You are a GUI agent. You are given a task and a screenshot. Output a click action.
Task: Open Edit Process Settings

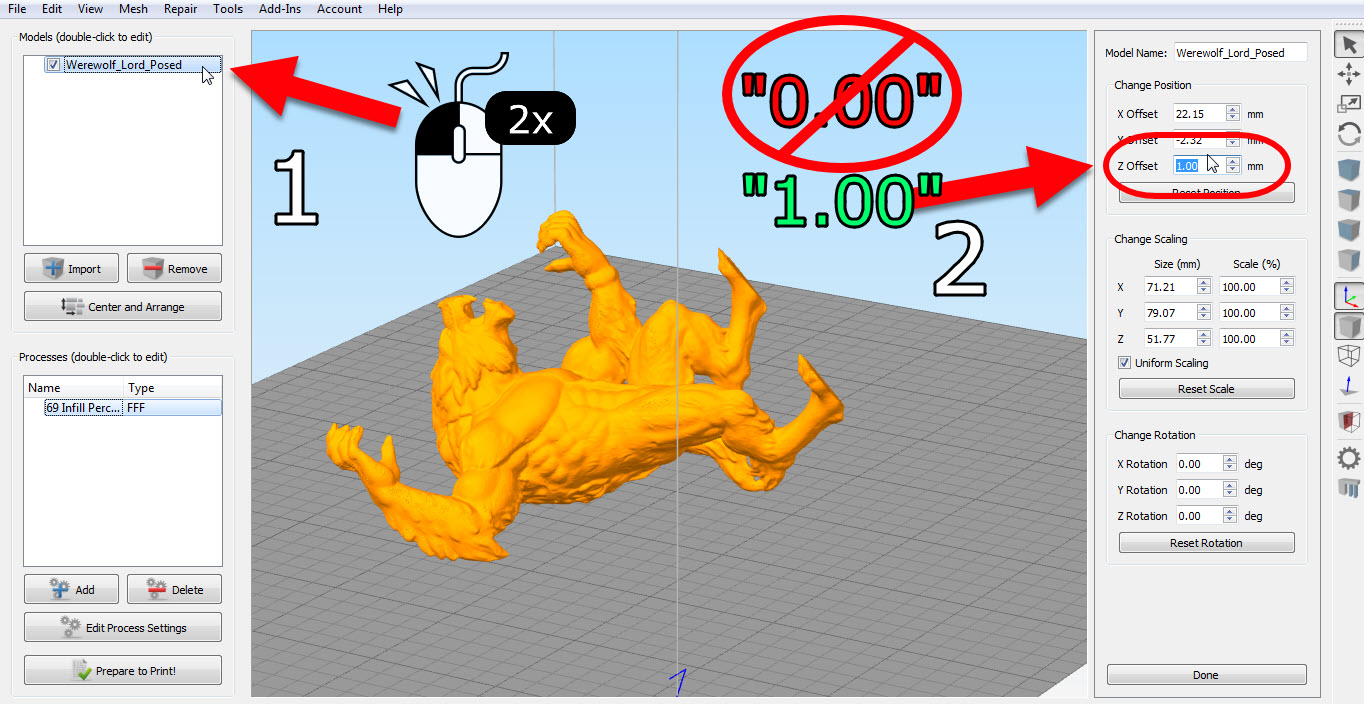123,628
